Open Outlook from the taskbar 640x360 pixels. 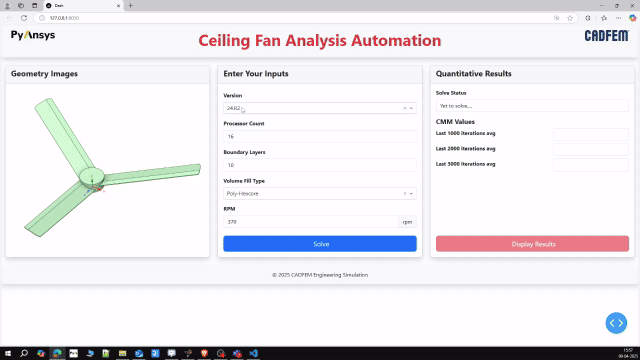pyautogui.click(x=139, y=353)
